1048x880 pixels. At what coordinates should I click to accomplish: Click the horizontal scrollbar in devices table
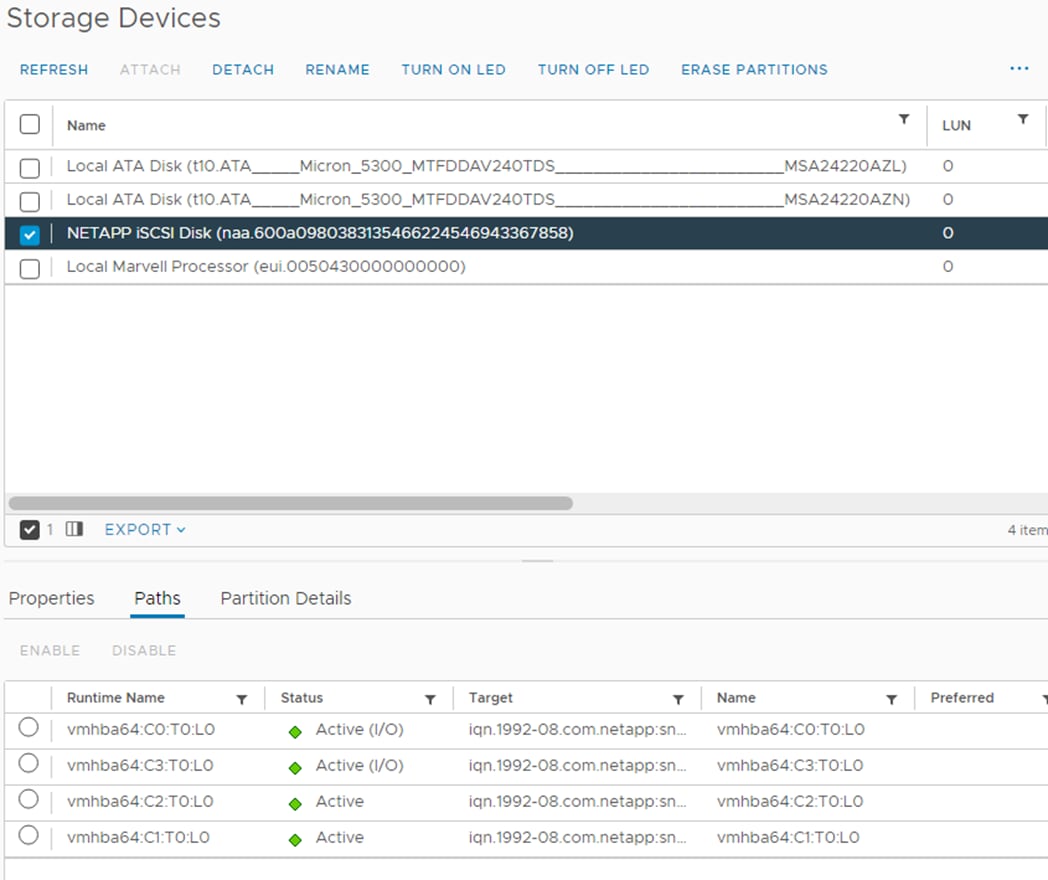[x=290, y=503]
